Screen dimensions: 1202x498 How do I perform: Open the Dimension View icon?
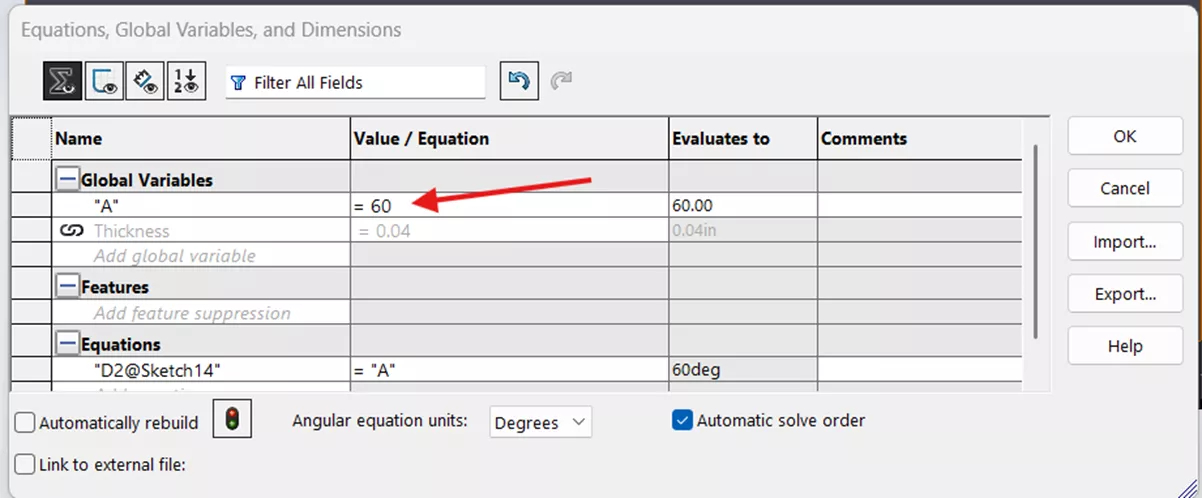[146, 82]
